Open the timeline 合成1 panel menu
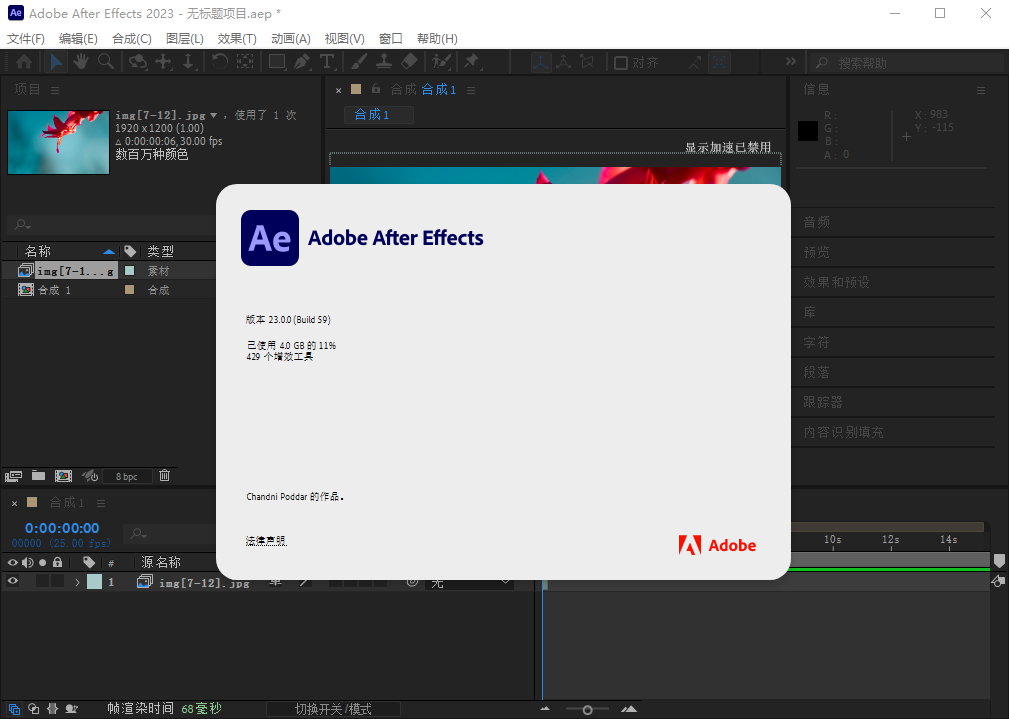Screen dimensions: 1009x719 [101, 503]
